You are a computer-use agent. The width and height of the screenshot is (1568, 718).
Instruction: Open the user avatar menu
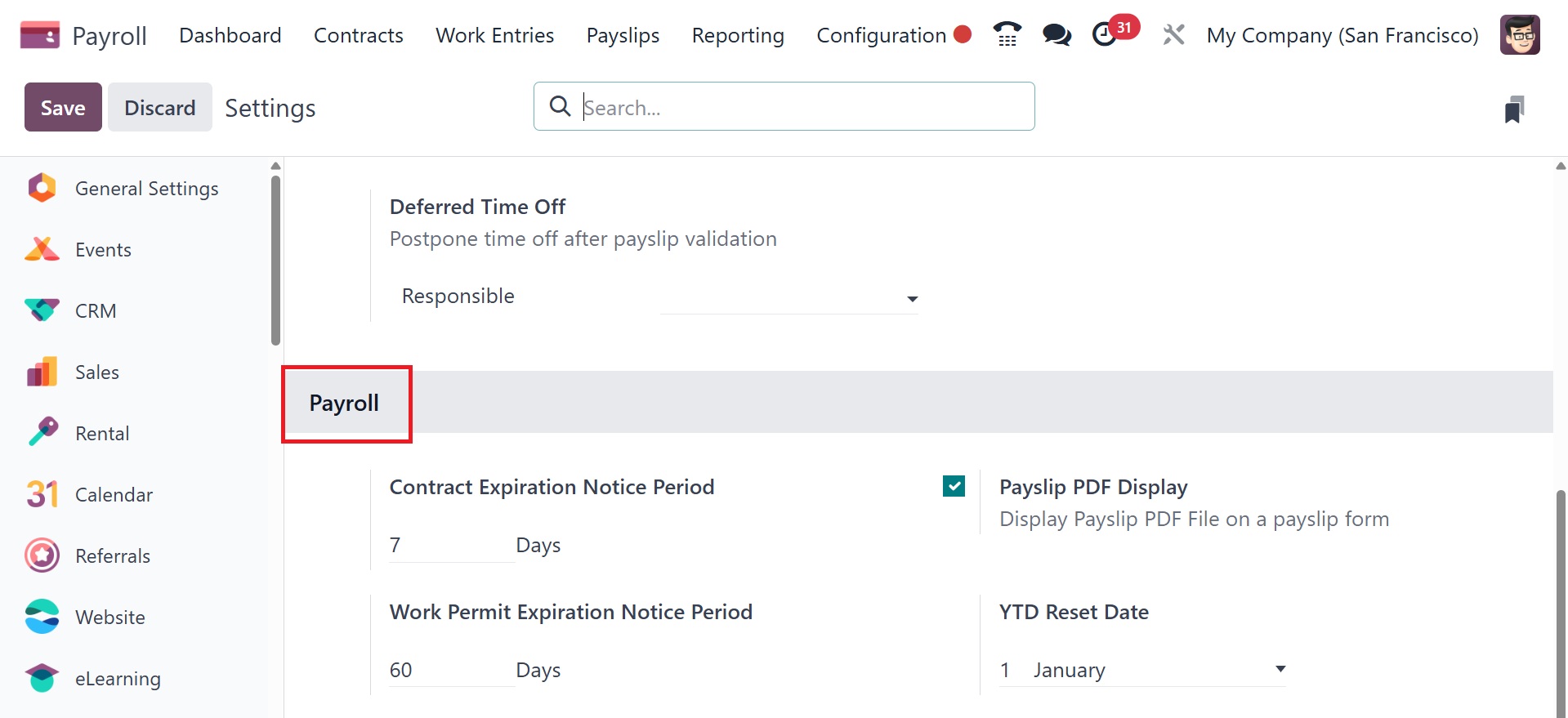tap(1520, 34)
